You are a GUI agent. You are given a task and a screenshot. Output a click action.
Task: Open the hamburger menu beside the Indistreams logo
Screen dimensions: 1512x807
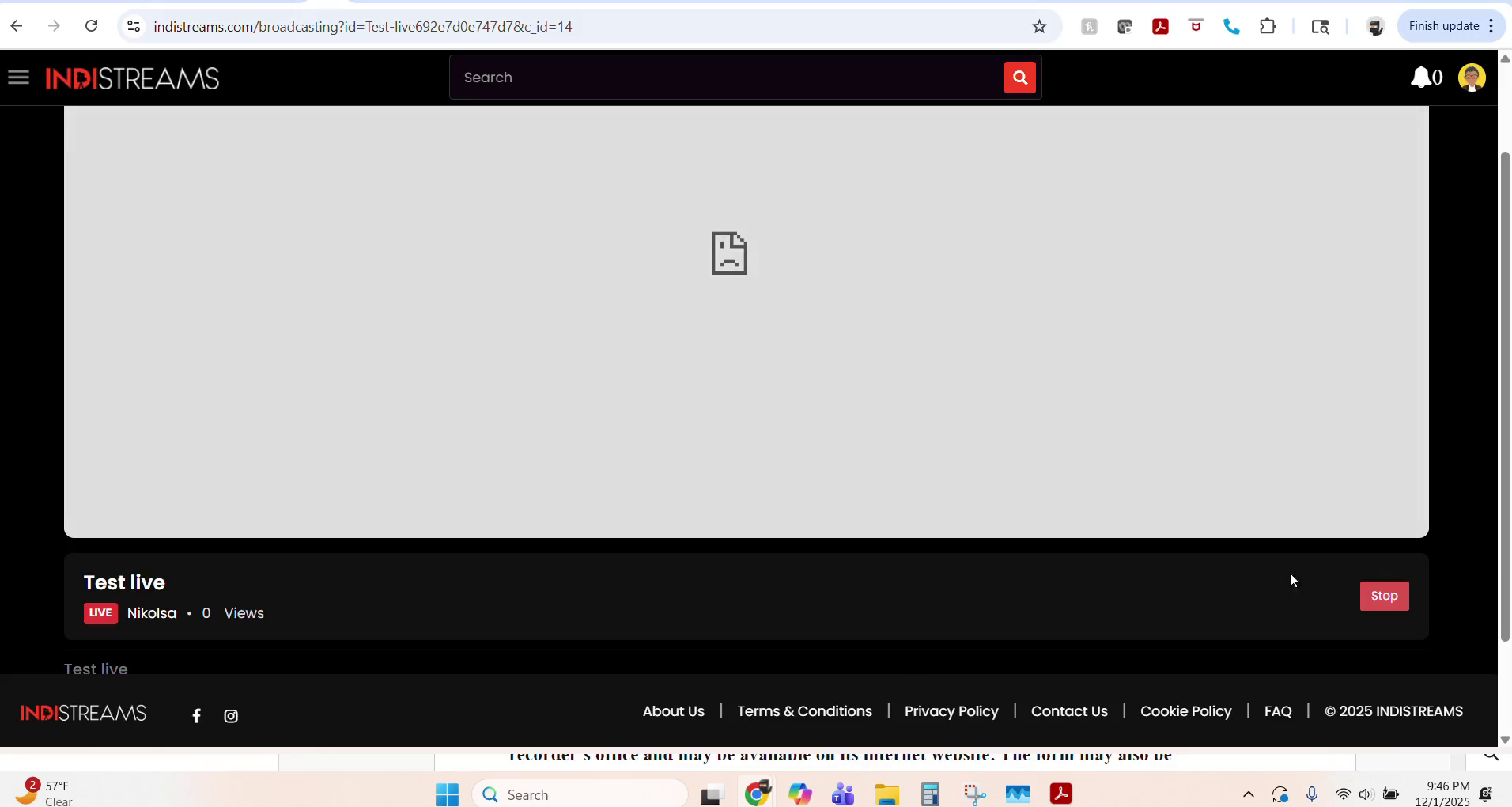18,78
